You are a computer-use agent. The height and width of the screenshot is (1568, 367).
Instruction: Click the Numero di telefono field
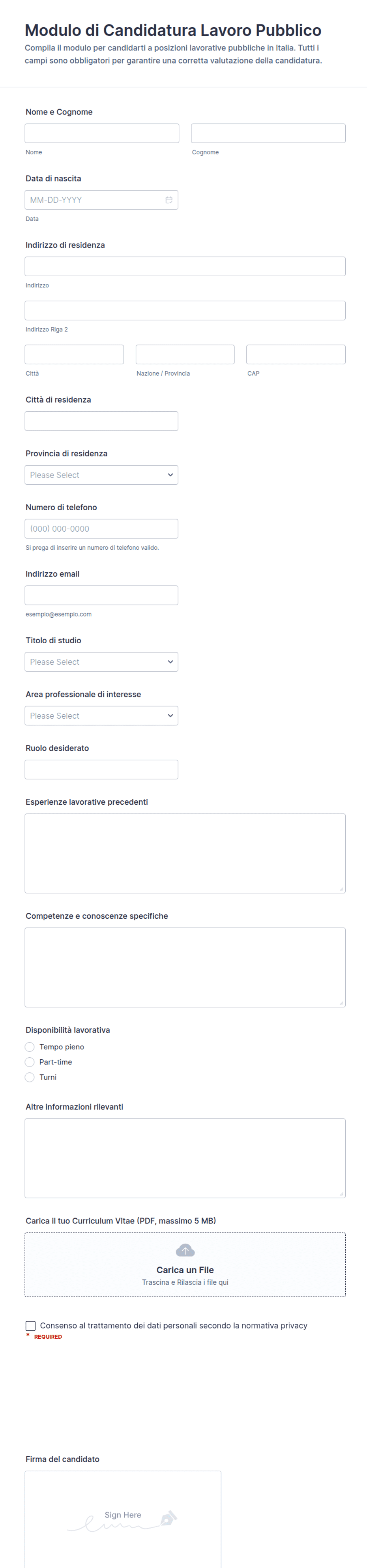(102, 528)
